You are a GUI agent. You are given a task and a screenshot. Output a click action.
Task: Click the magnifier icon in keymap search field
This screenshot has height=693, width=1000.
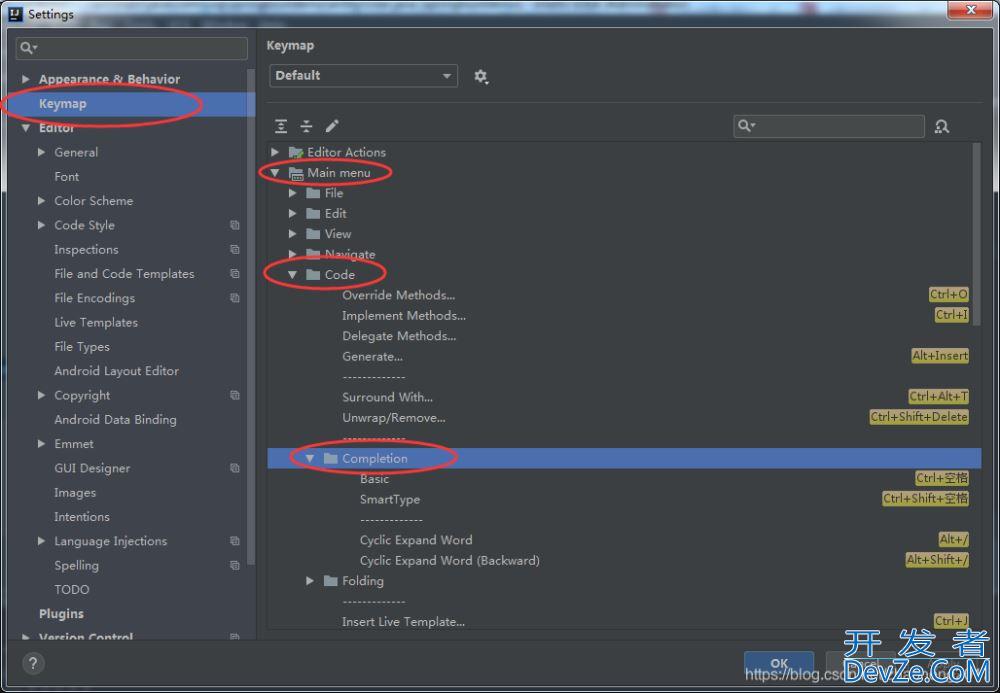746,126
